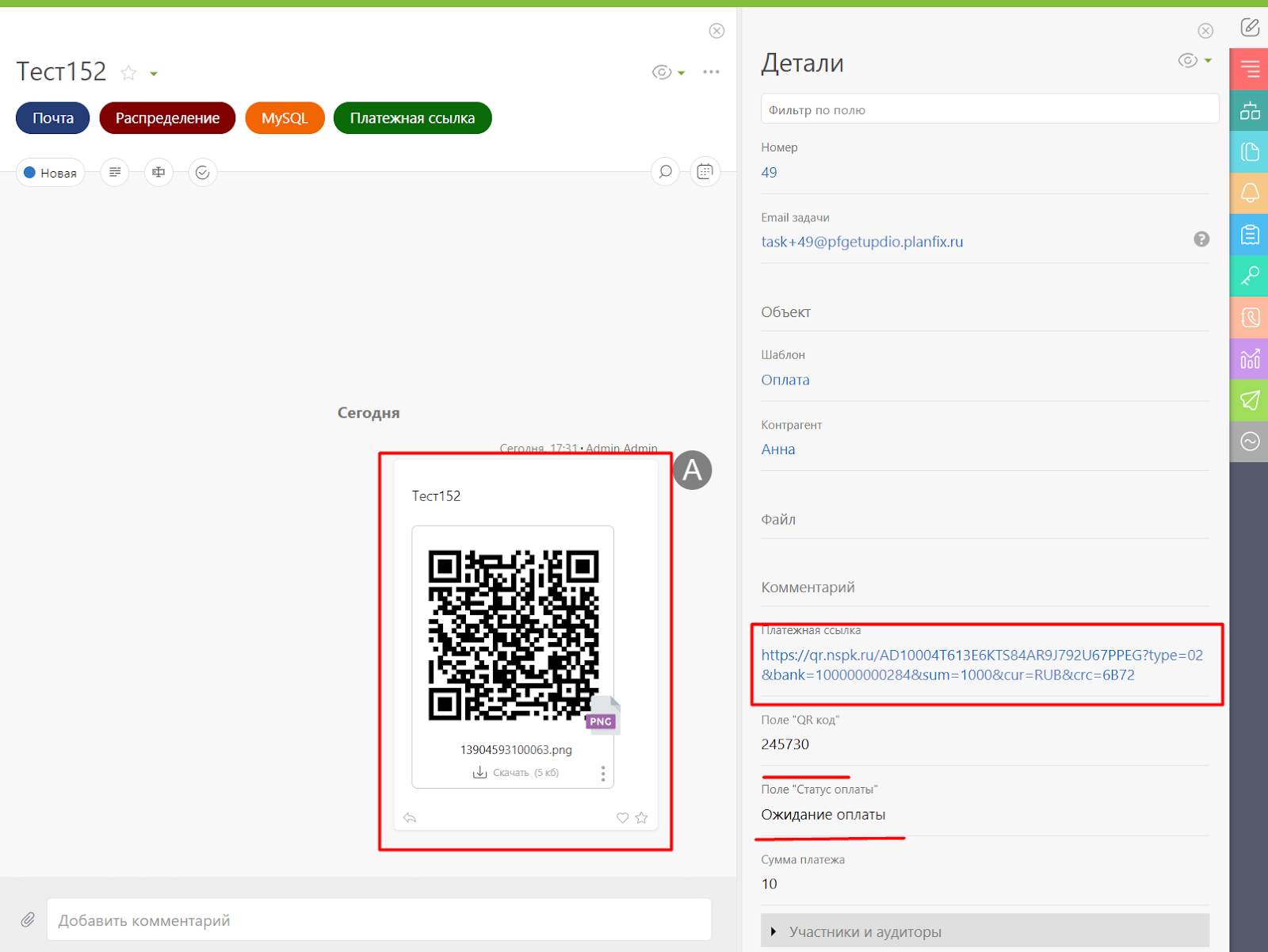Open the Оплата template link
Screen dimensions: 1268x952
point(785,380)
